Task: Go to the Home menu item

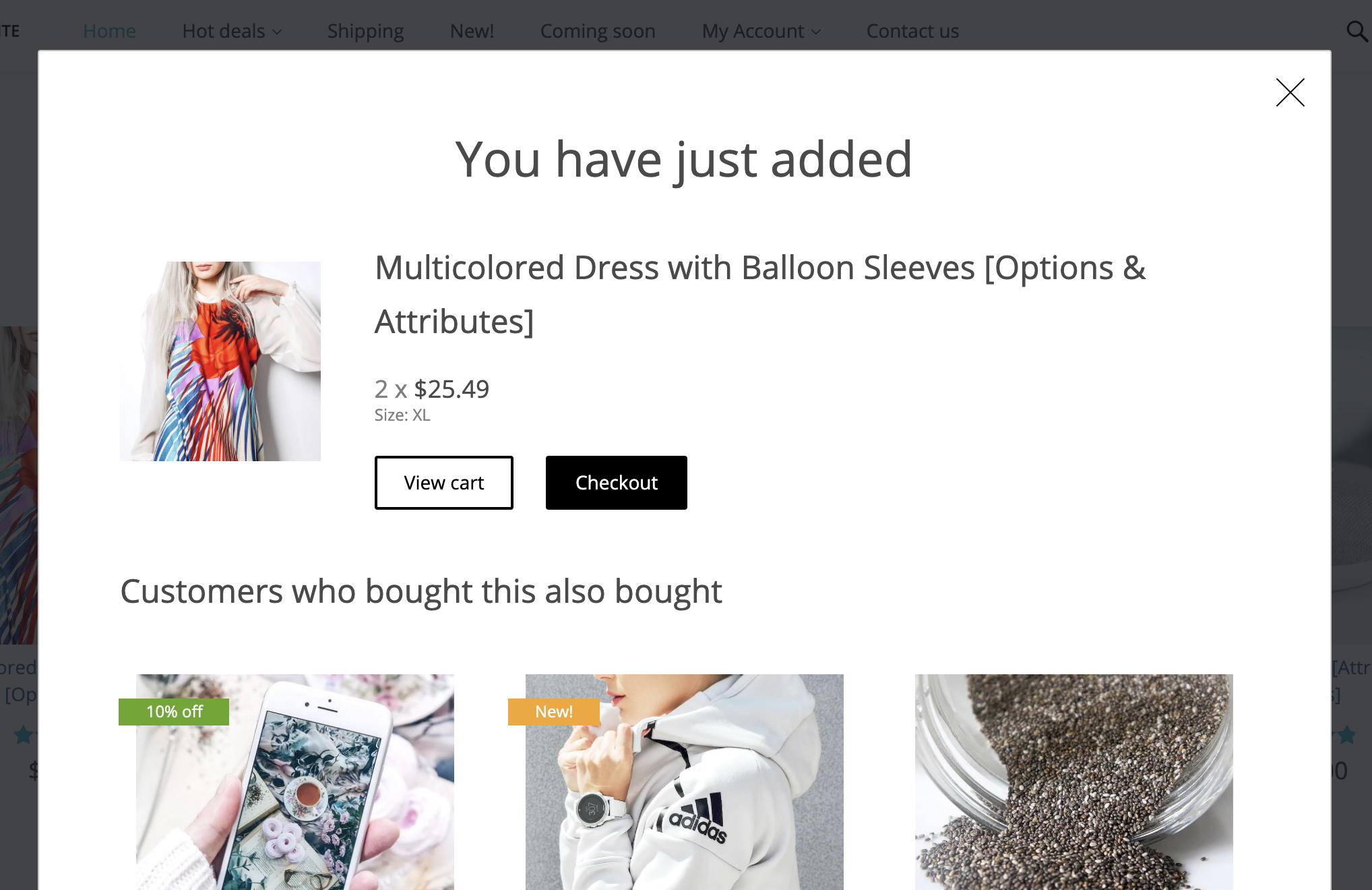Action: point(108,30)
